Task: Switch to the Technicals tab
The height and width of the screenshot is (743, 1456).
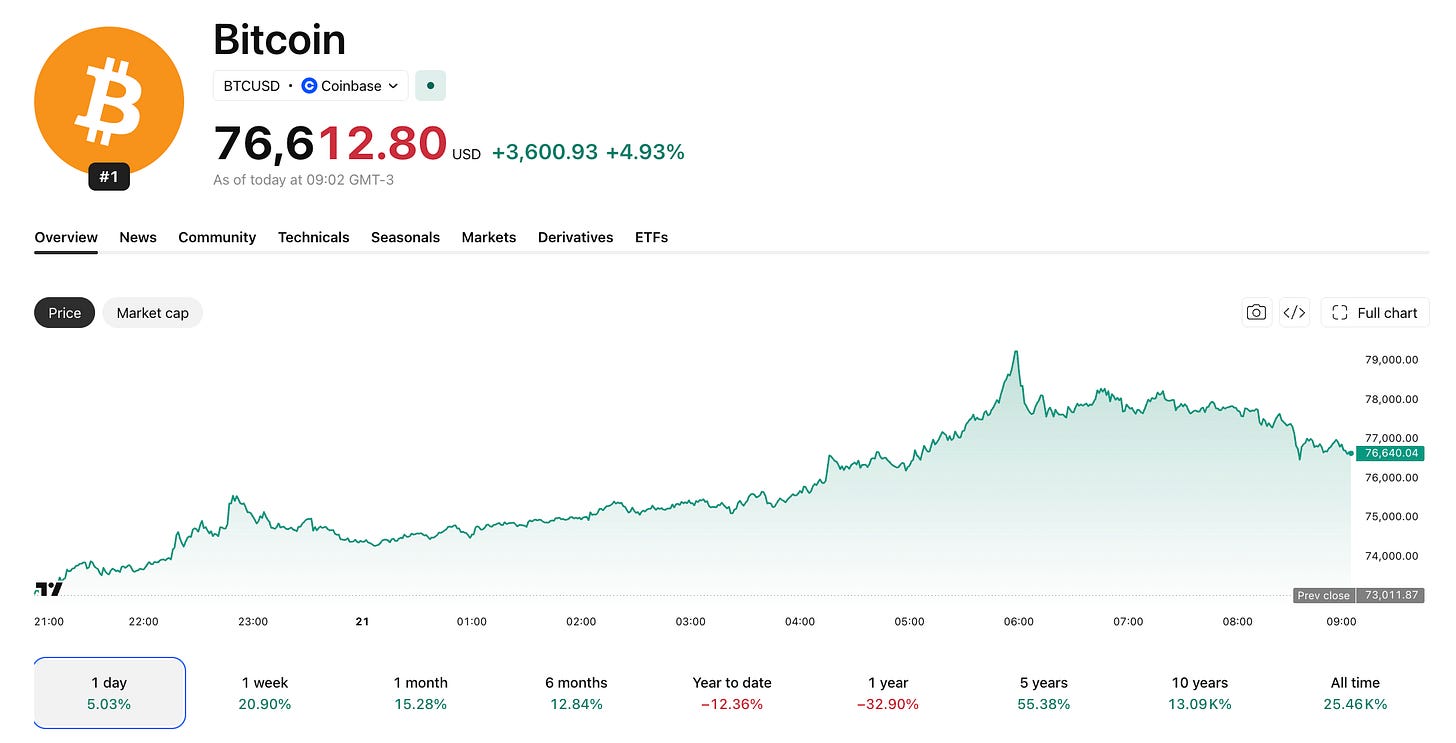Action: (314, 237)
